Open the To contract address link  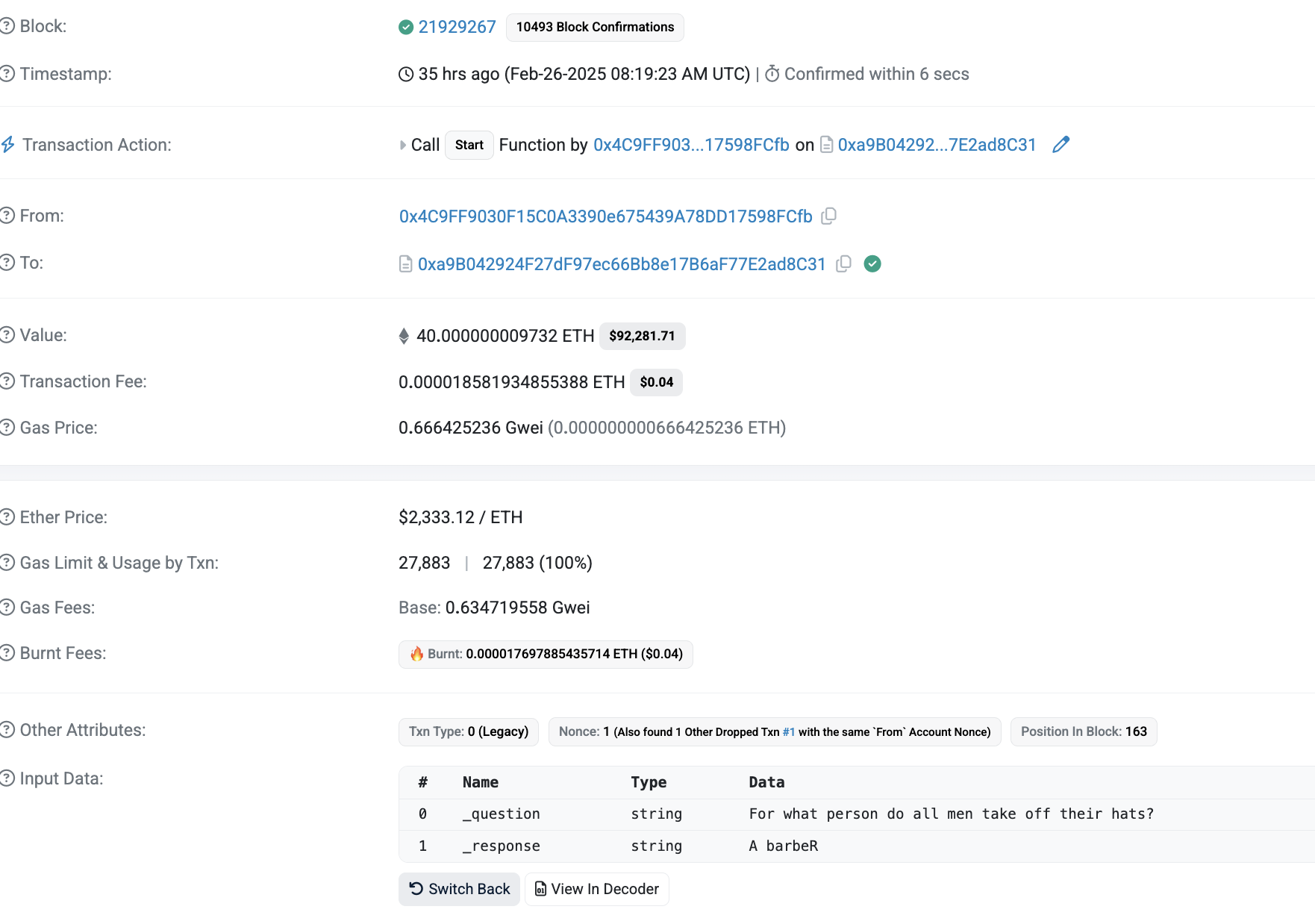621,264
